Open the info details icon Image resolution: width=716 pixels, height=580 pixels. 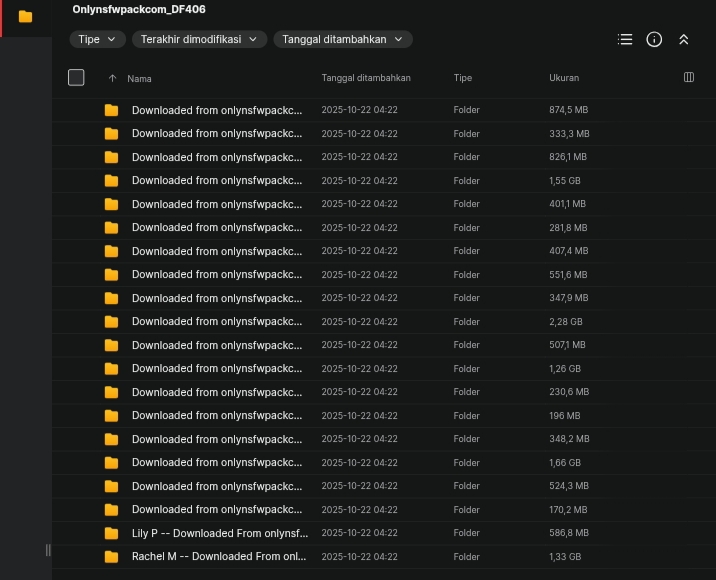tap(654, 39)
